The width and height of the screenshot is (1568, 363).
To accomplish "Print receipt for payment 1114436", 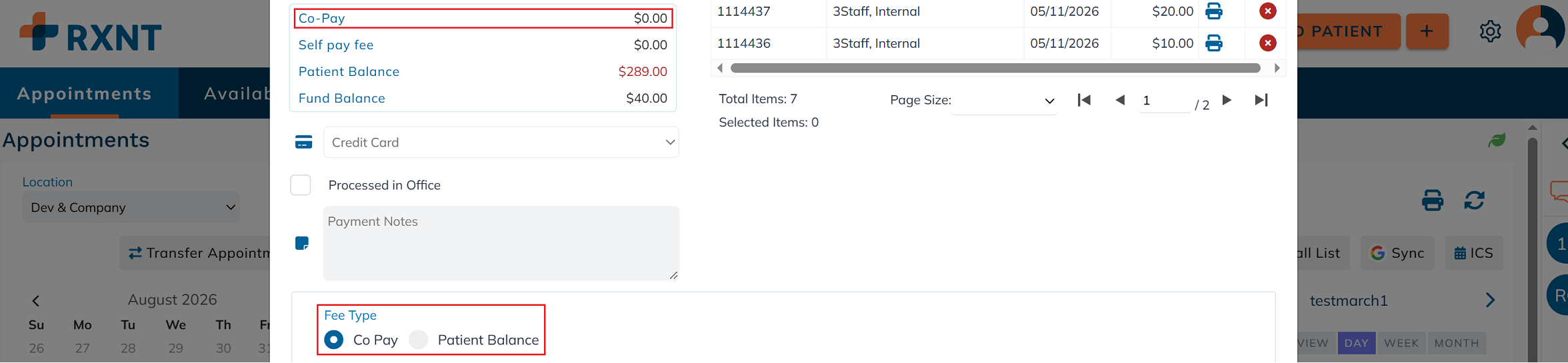I will tap(1214, 43).
